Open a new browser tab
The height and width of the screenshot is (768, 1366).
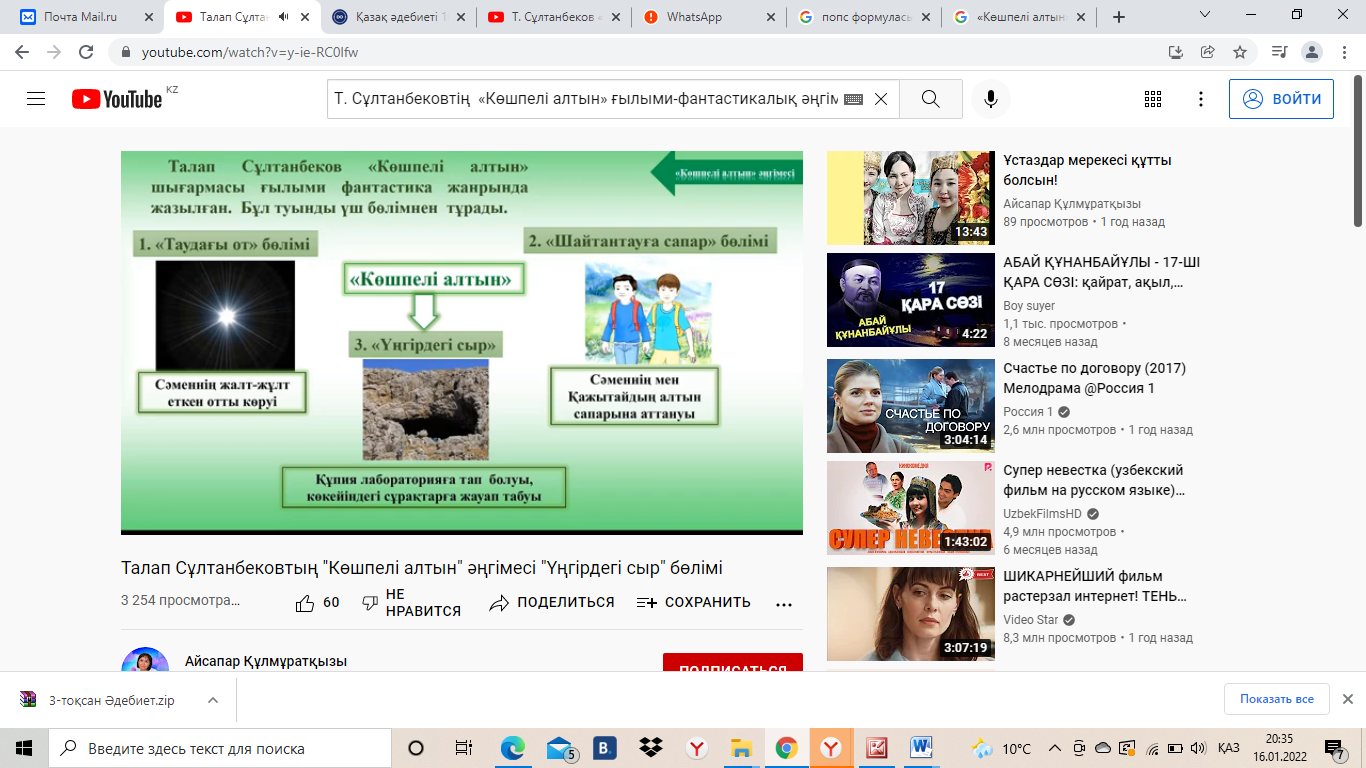tap(1119, 17)
